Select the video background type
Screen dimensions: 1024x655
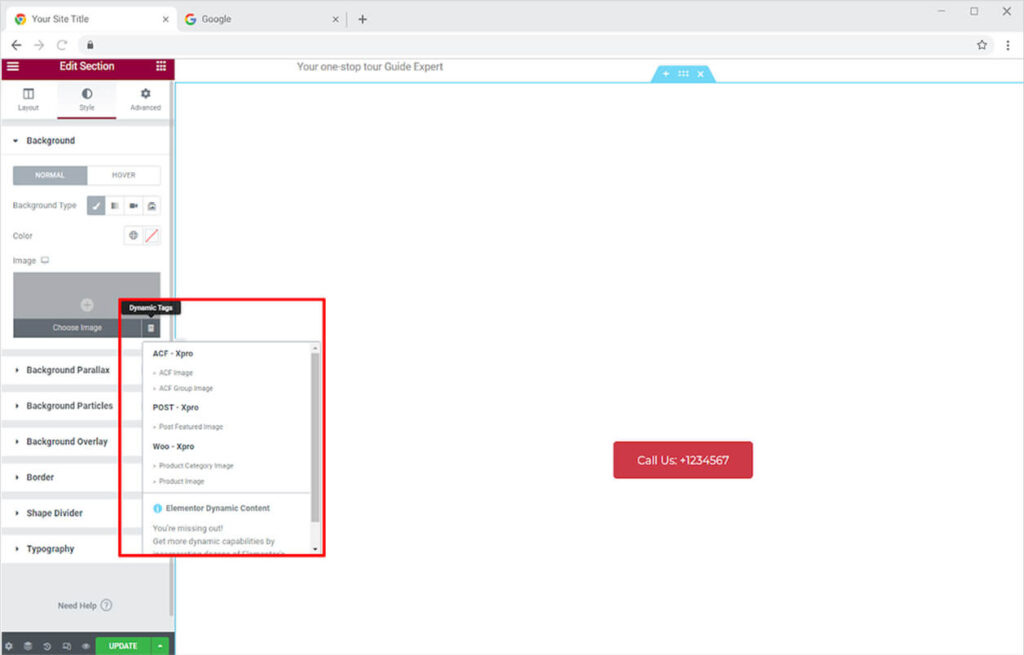133,206
